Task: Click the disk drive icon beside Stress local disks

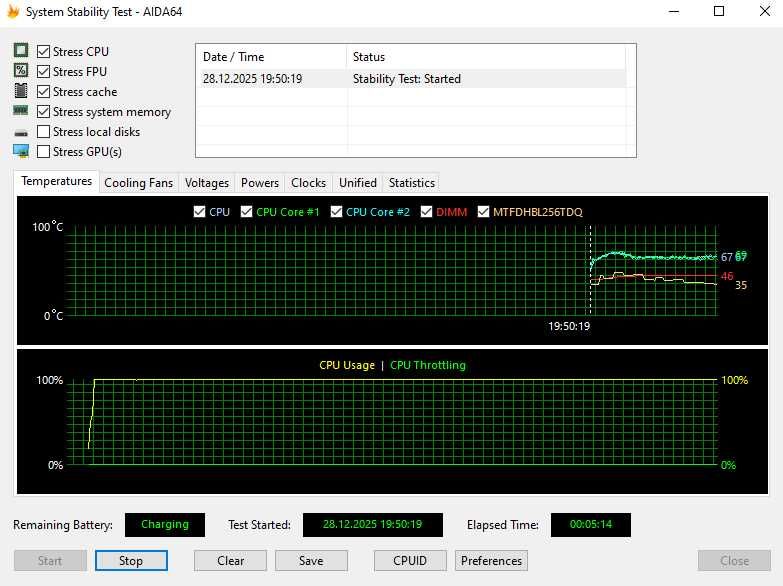Action: [21, 133]
